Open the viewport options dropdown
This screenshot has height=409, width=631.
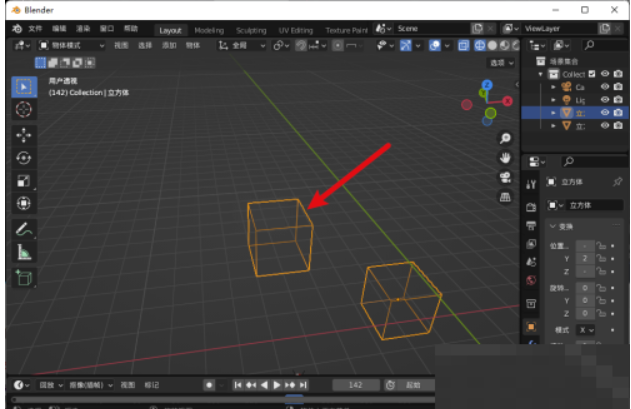point(501,63)
